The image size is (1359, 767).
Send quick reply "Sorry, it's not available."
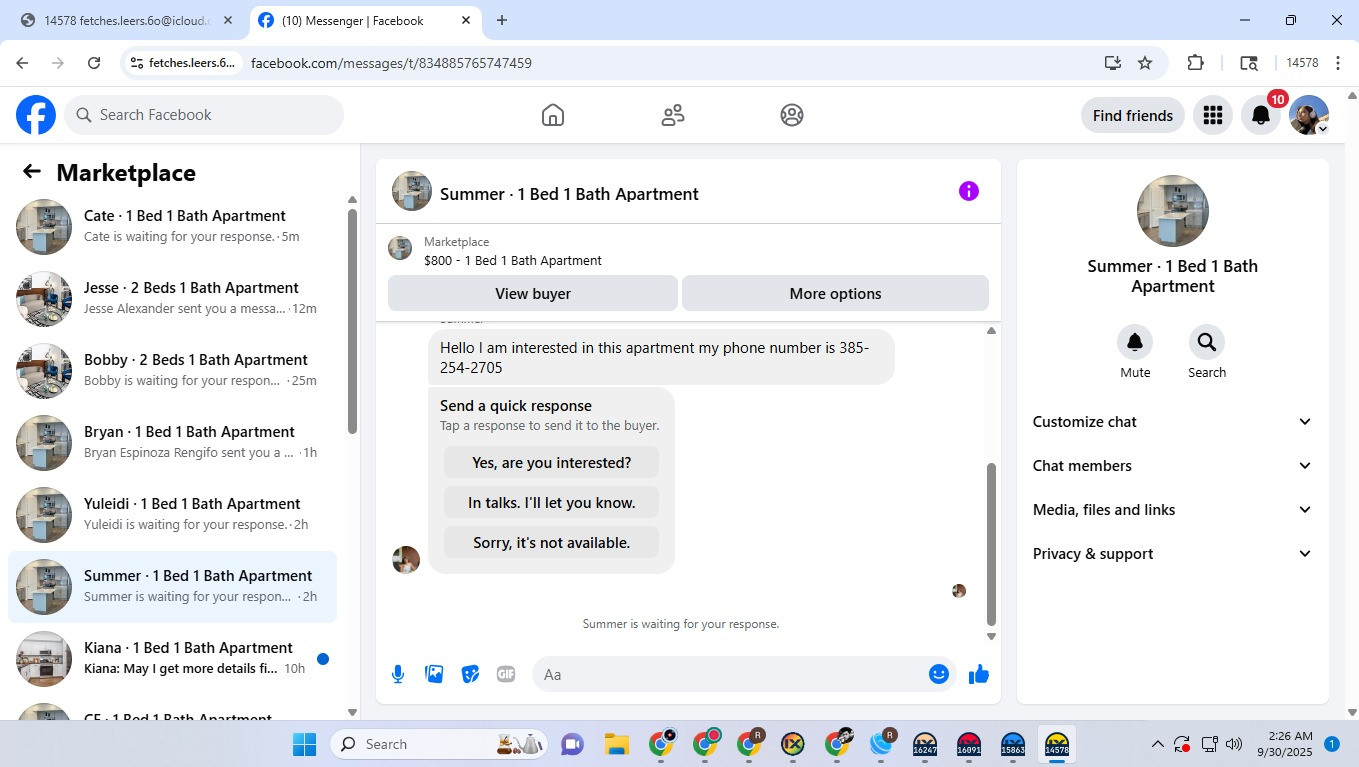coord(551,542)
